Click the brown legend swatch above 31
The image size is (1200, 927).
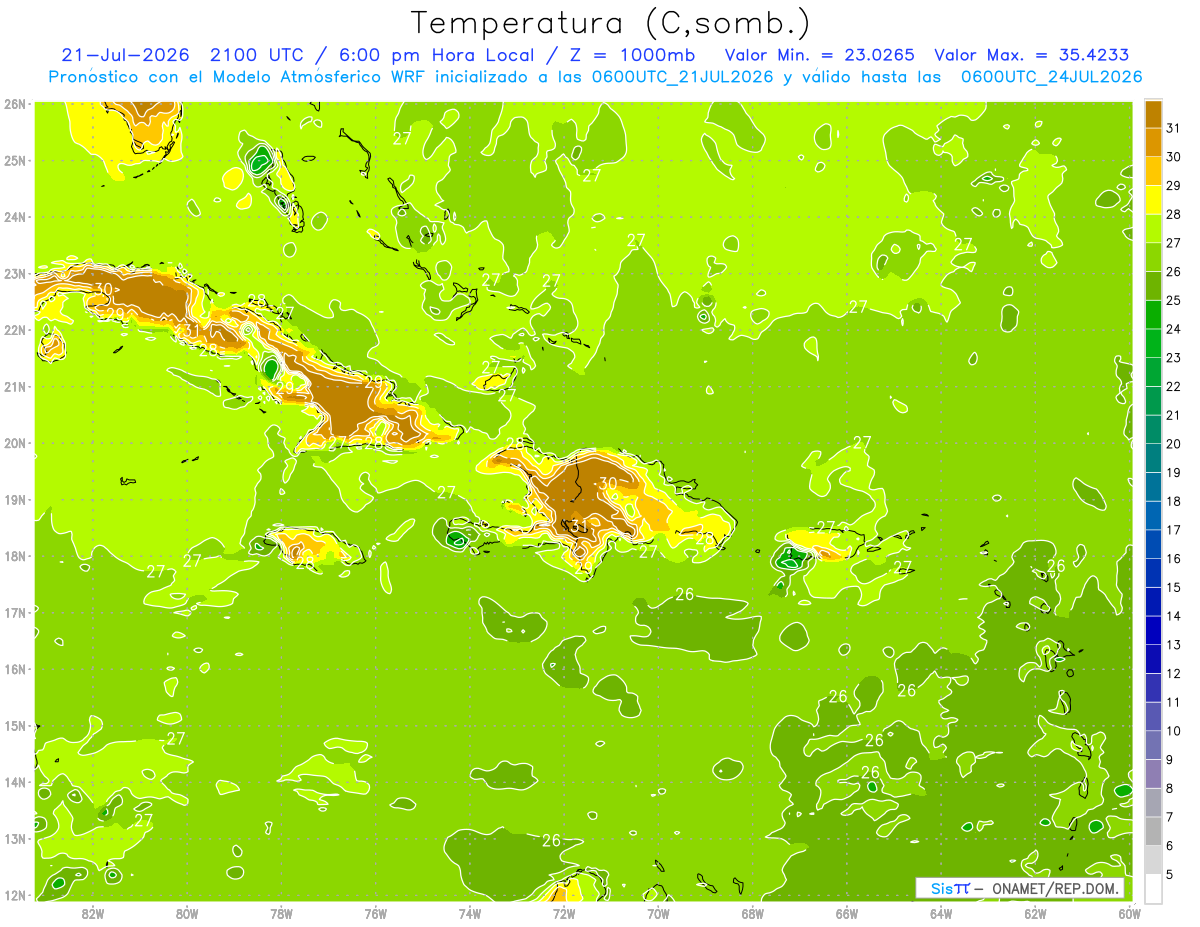pyautogui.click(x=1153, y=115)
